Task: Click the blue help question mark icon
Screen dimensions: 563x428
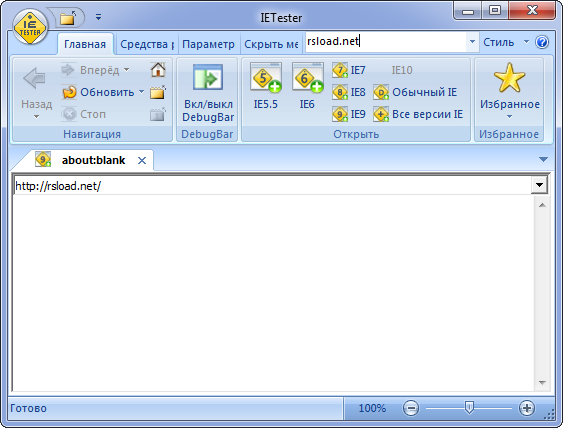Action: [x=542, y=42]
